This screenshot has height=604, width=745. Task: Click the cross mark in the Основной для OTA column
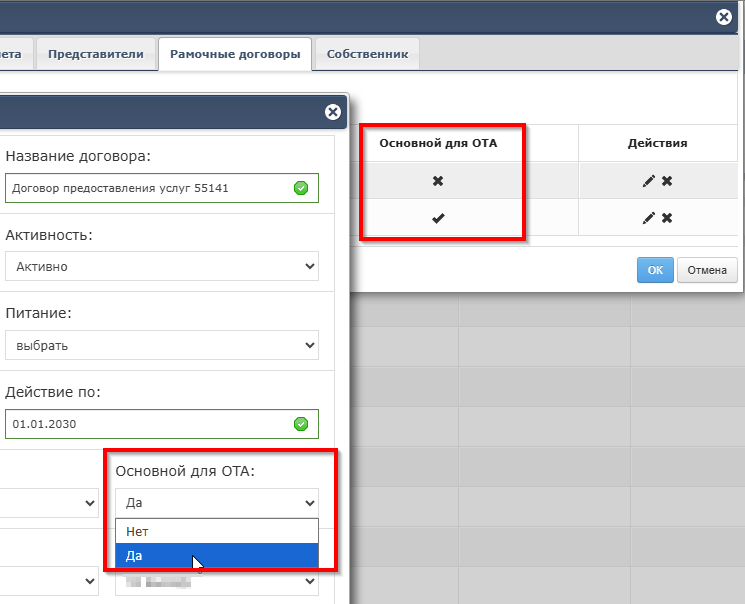point(438,181)
